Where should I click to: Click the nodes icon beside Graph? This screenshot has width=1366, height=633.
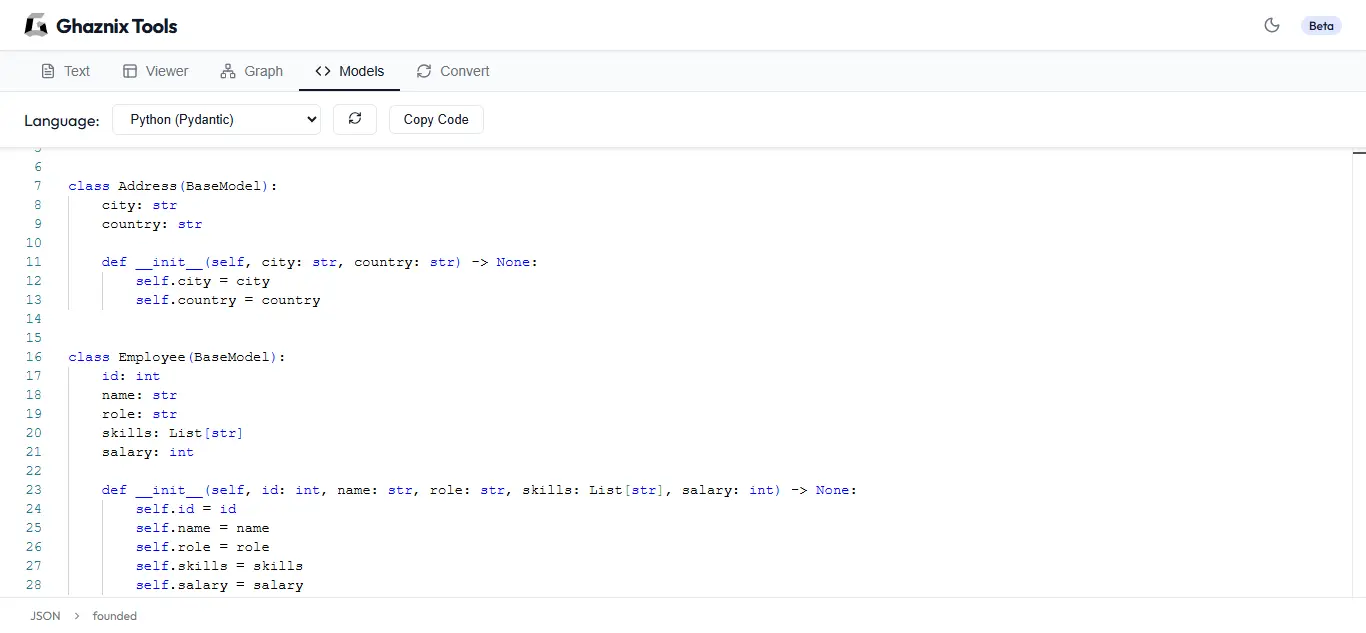[x=227, y=71]
